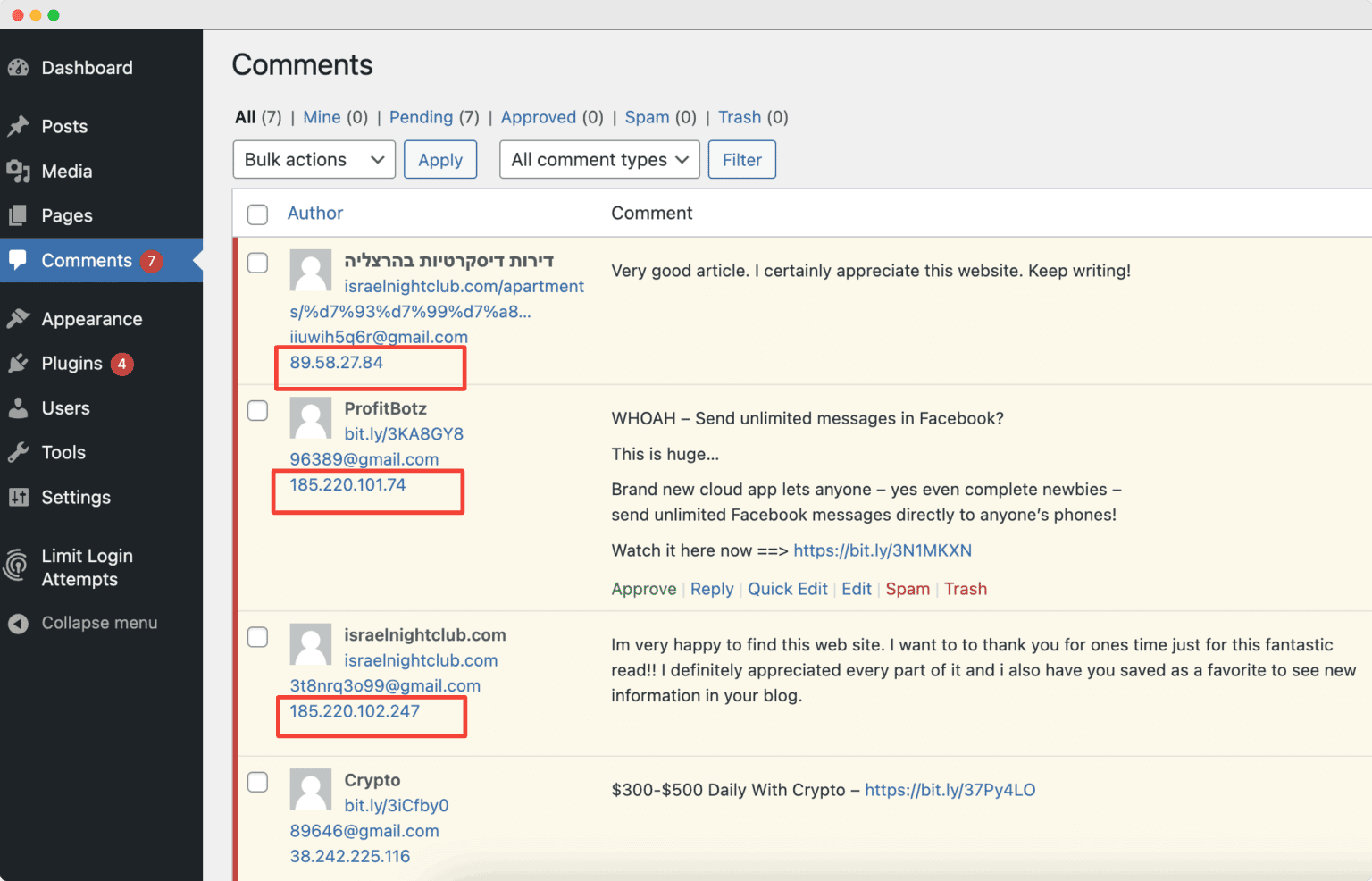
Task: Switch to the Pending comments filter
Action: tap(421, 117)
